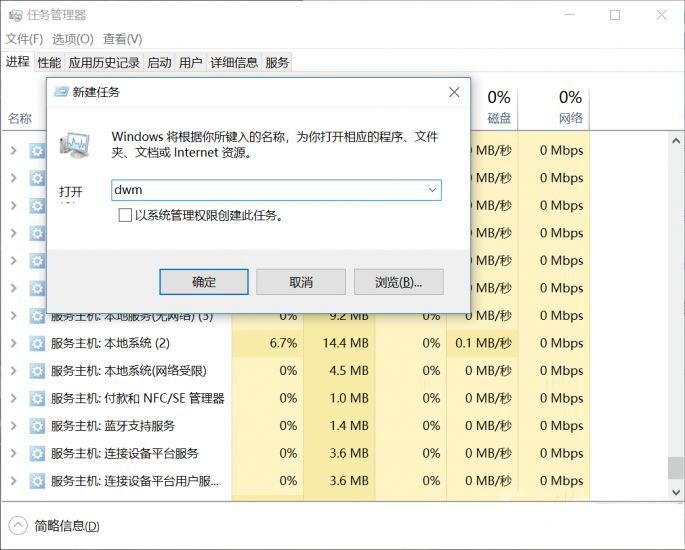Click gear icon for 本地服务(无网络) row

(x=37, y=316)
